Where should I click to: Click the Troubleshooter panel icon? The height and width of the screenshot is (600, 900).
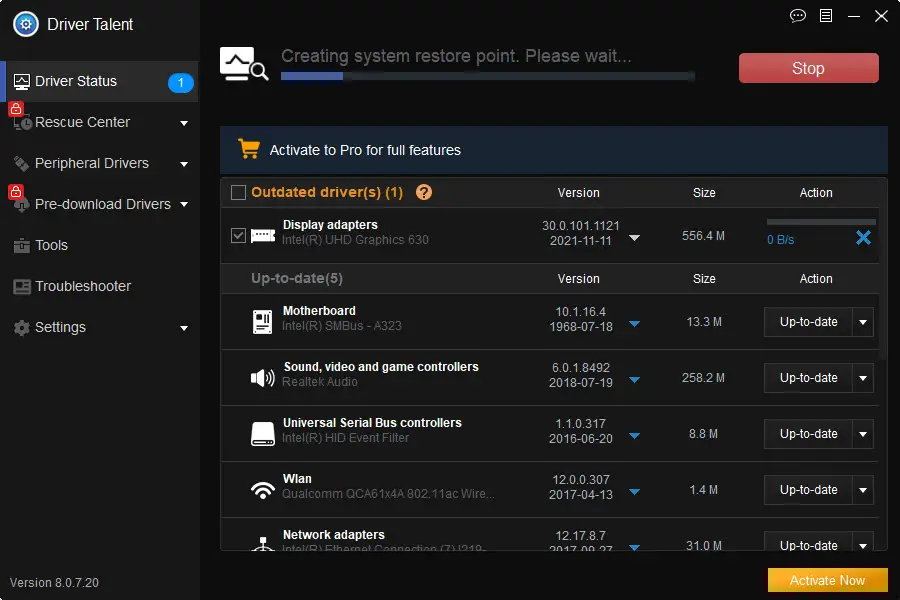tap(22, 287)
